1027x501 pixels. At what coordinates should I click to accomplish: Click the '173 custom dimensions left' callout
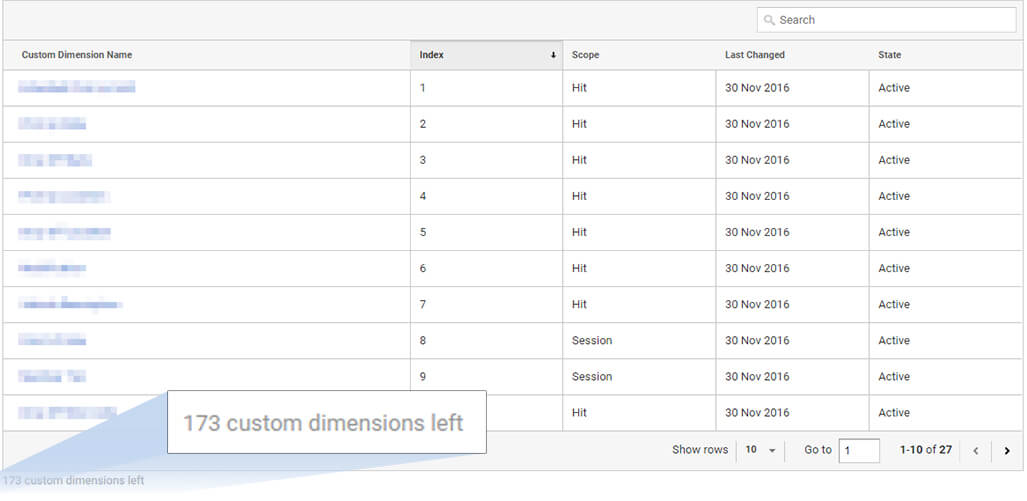[x=327, y=422]
